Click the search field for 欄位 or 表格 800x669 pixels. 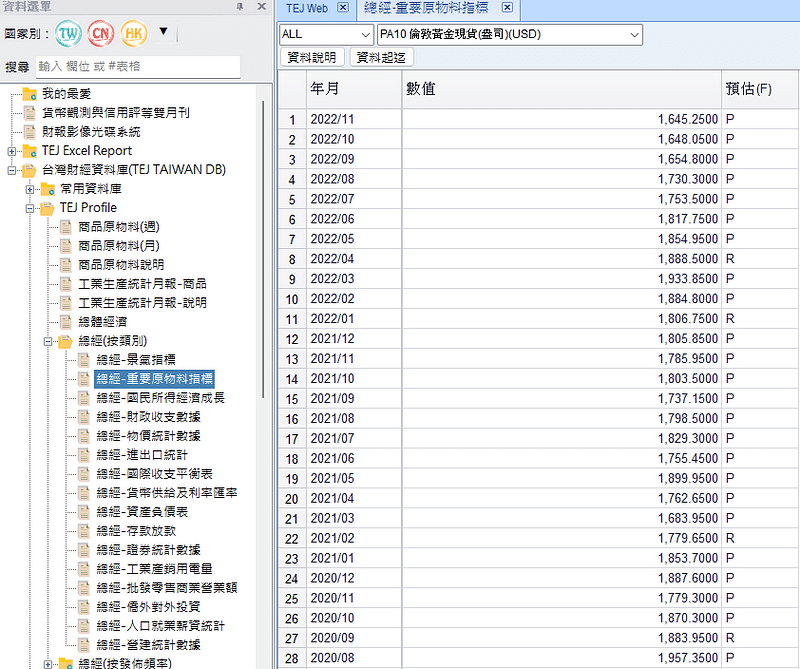pos(138,66)
